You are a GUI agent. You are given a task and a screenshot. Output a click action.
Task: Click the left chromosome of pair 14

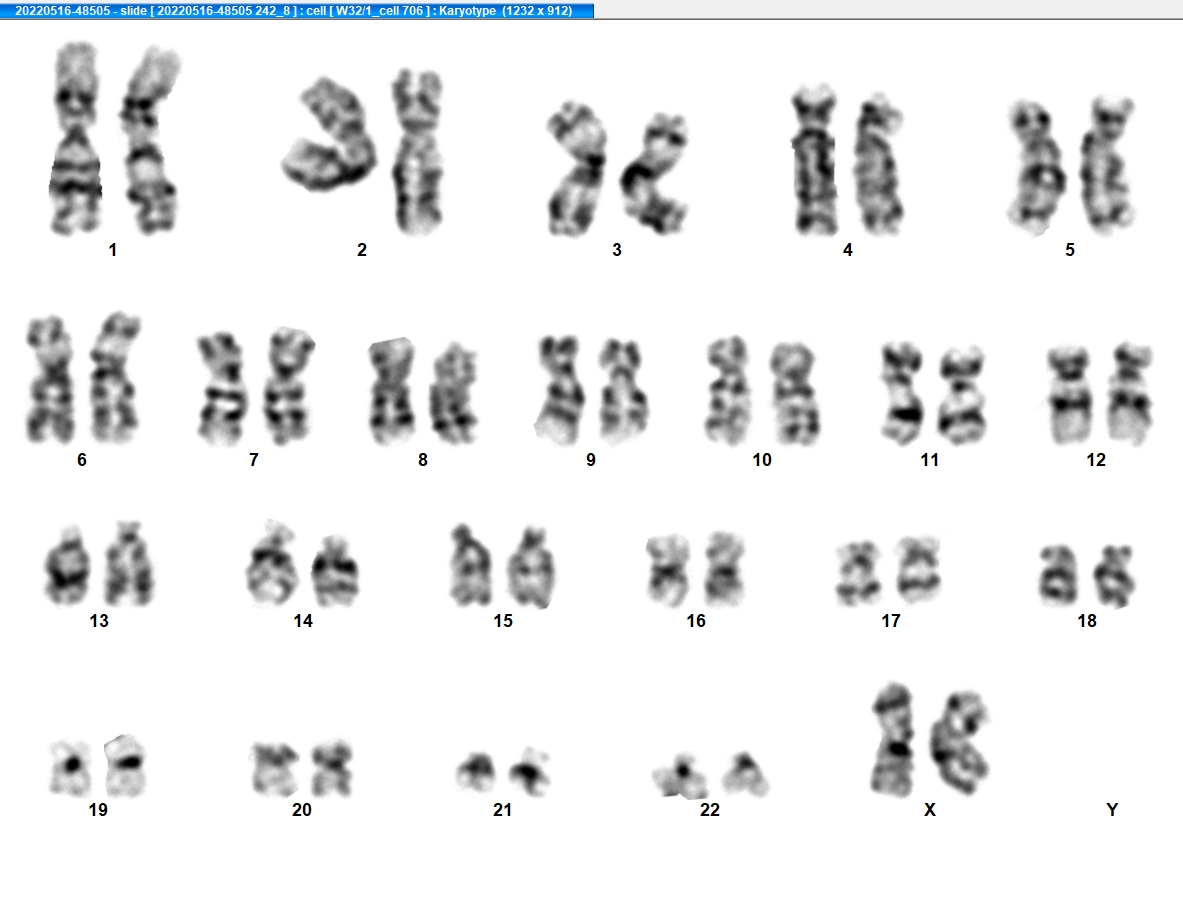[x=271, y=563]
